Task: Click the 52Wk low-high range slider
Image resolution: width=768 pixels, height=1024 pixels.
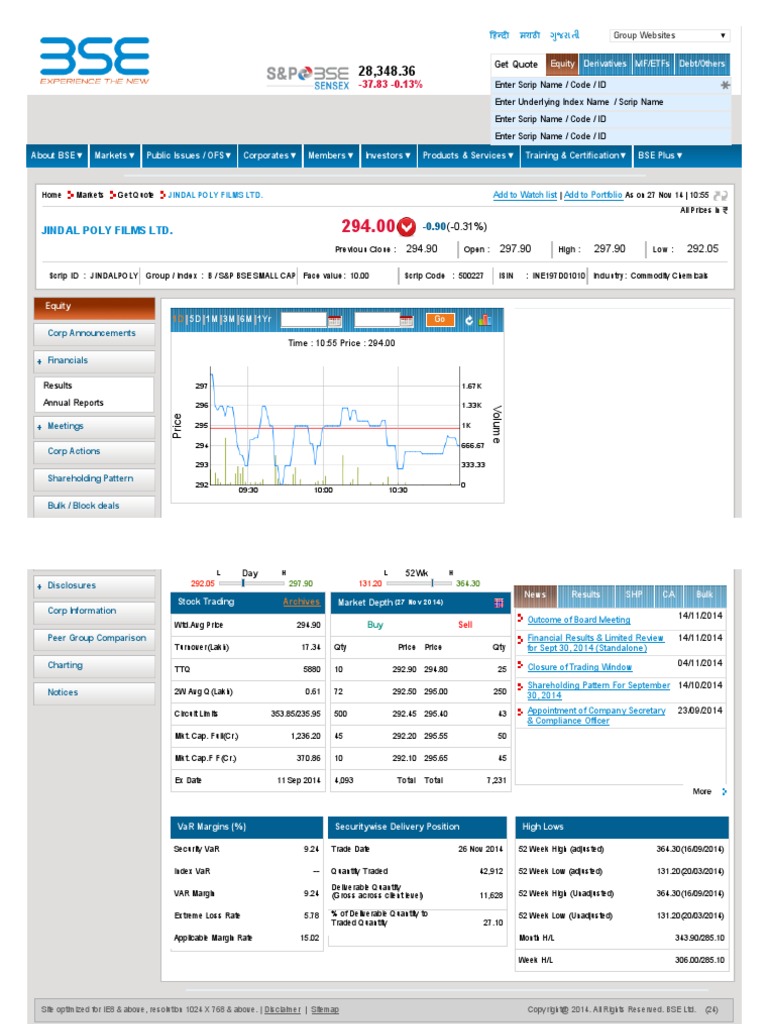Action: (419, 583)
